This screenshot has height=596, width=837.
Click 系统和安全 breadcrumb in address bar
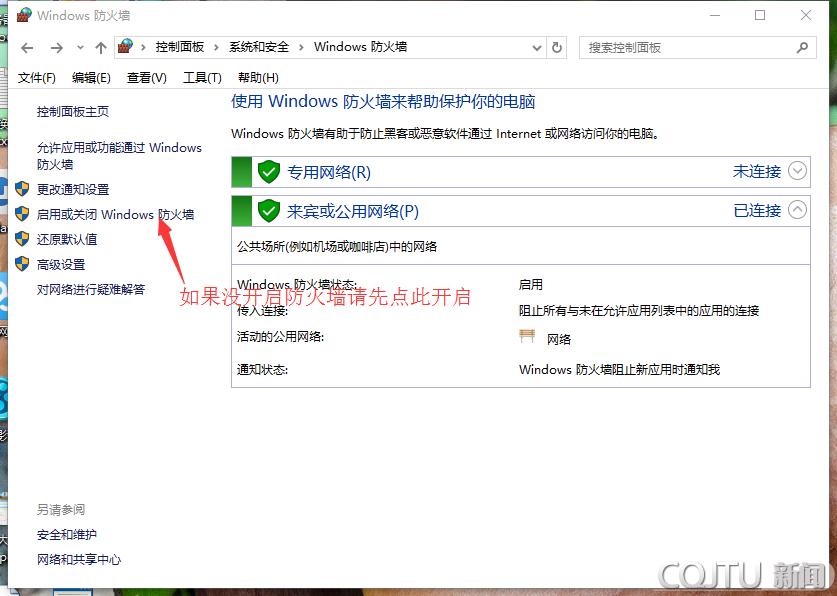(259, 47)
